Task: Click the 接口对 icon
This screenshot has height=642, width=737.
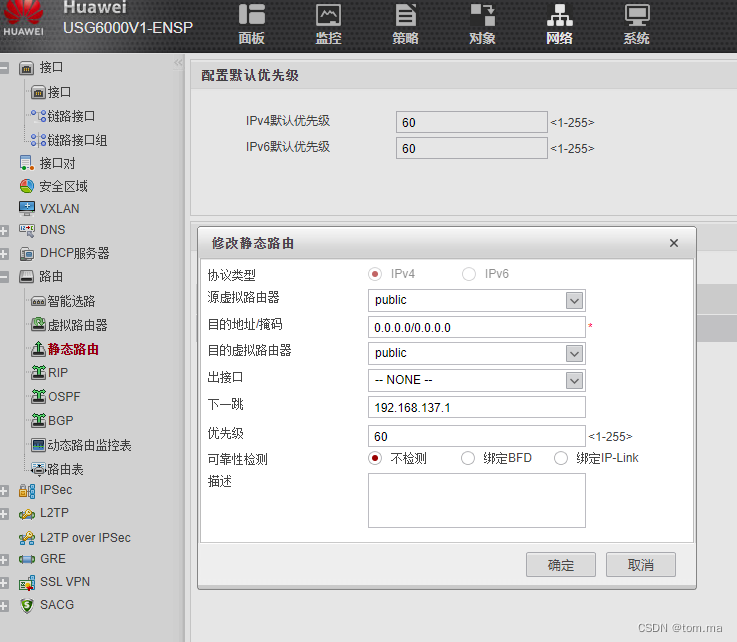Action: [27, 163]
